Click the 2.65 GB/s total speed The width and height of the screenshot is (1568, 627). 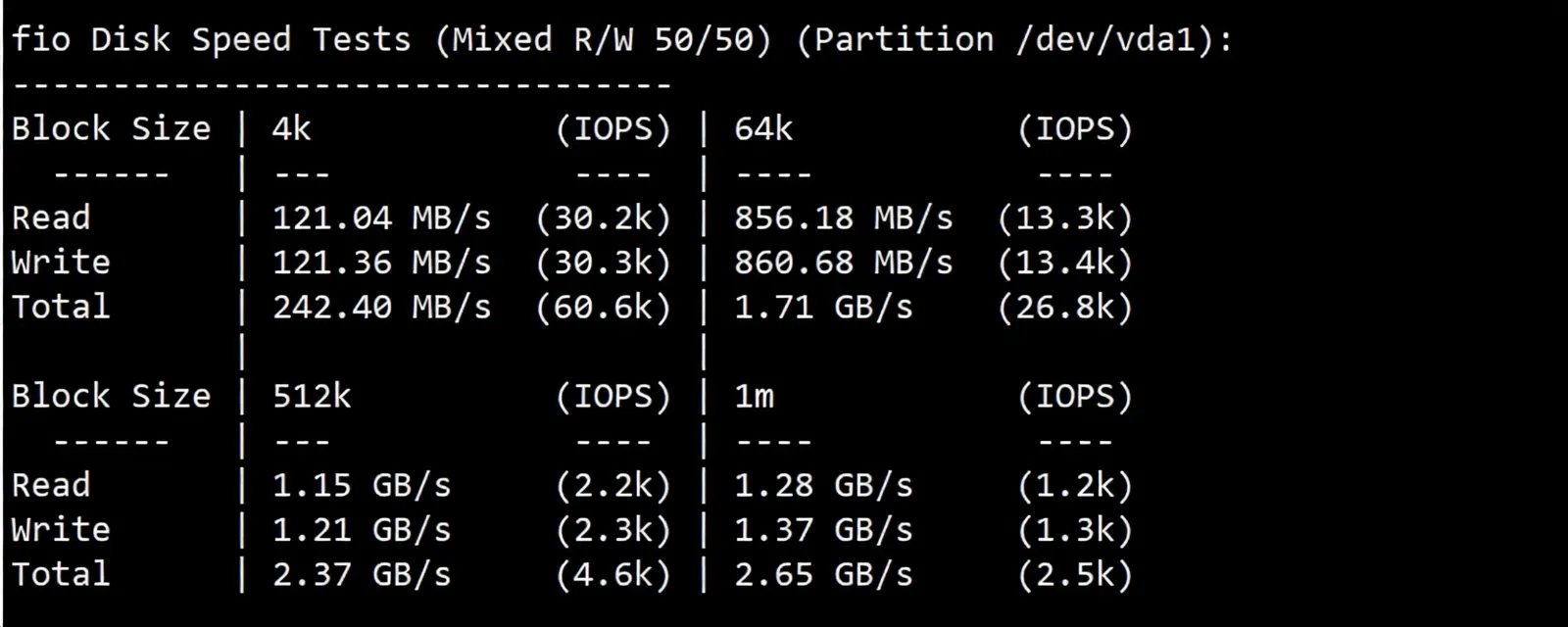[823, 575]
